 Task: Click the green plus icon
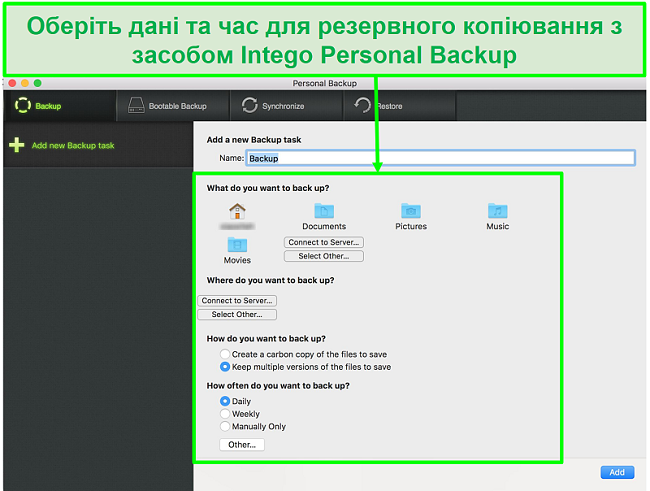(x=17, y=145)
